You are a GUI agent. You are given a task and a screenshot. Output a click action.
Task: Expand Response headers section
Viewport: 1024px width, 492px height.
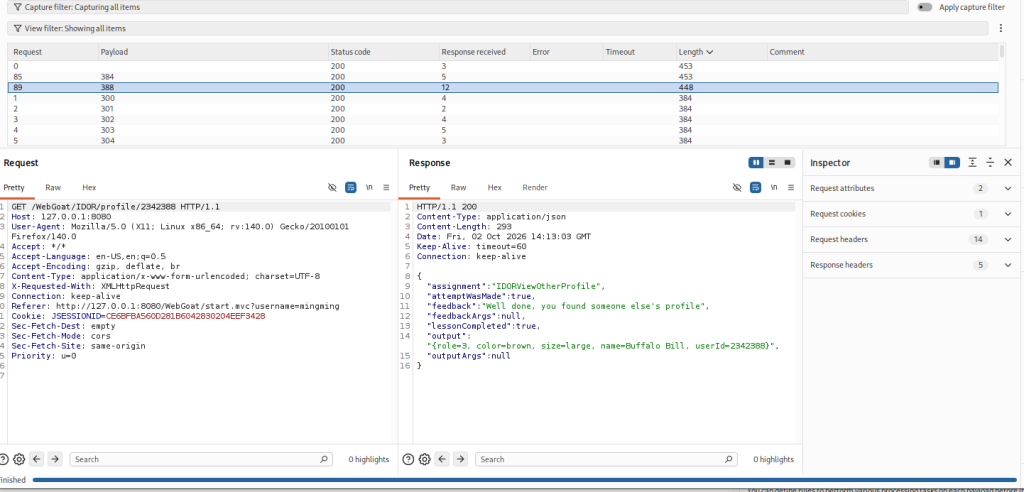point(1008,265)
